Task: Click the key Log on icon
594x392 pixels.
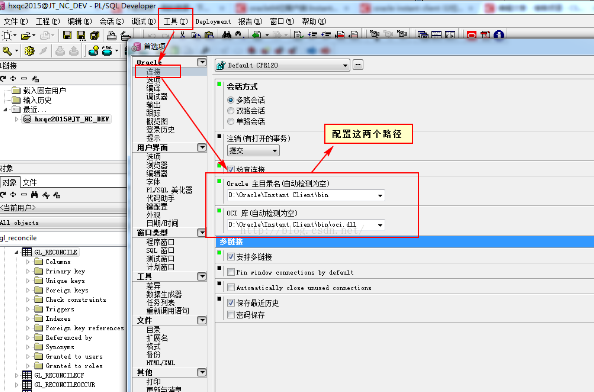Action: point(7,51)
